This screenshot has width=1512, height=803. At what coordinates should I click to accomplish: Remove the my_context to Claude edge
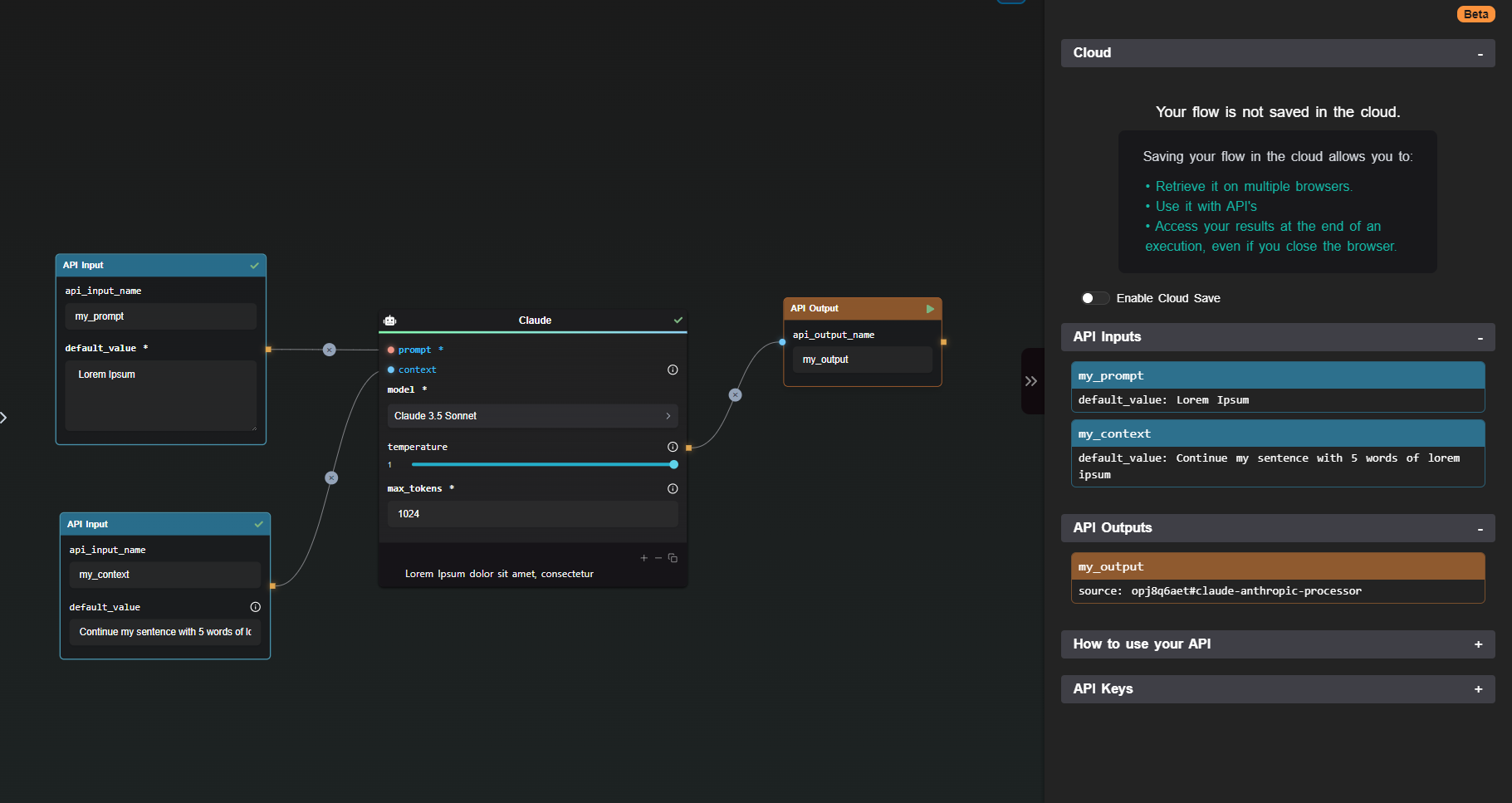click(x=331, y=477)
